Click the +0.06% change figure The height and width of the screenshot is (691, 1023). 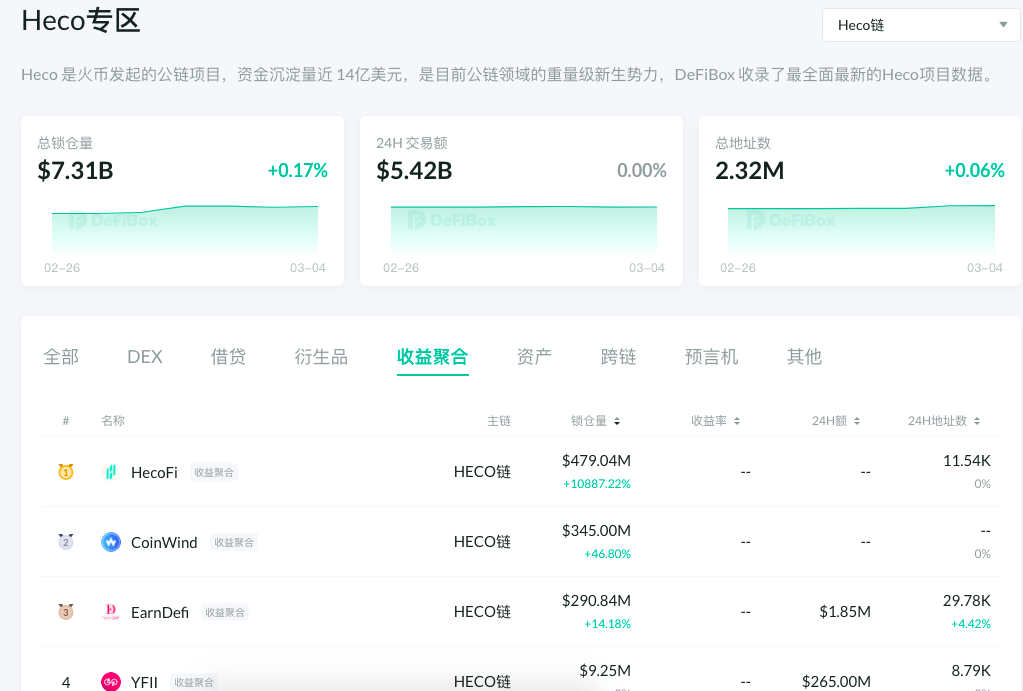coord(974,170)
